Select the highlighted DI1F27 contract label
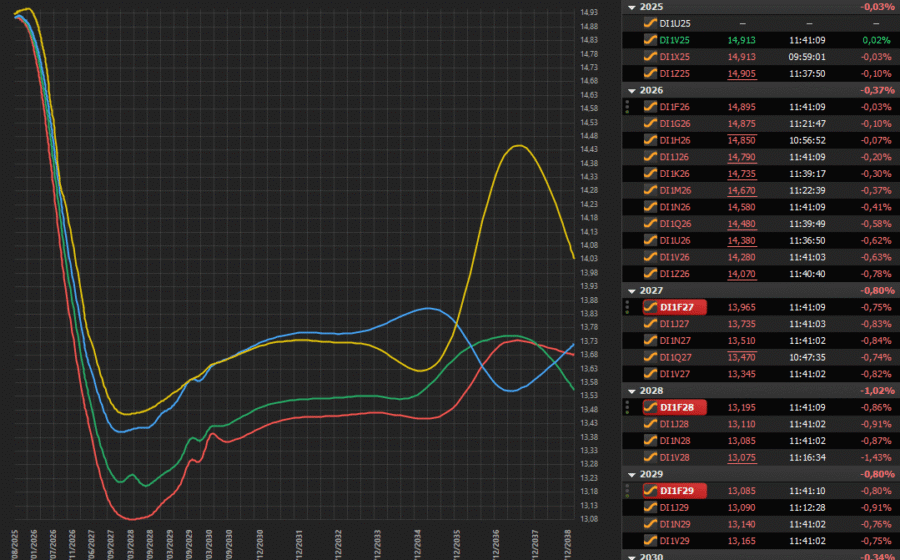 [x=677, y=307]
